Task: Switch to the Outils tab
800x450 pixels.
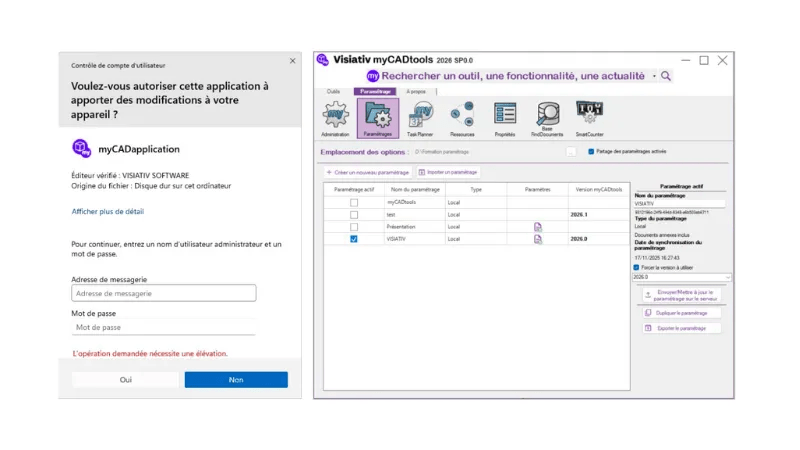Action: click(333, 91)
